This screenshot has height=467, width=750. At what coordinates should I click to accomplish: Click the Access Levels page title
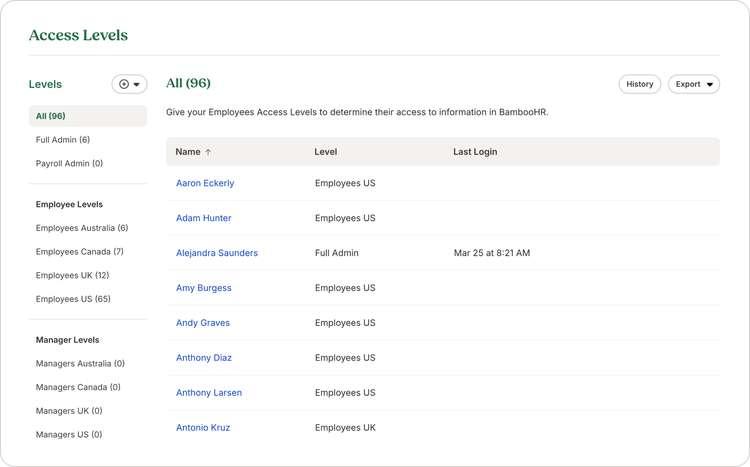(x=78, y=35)
